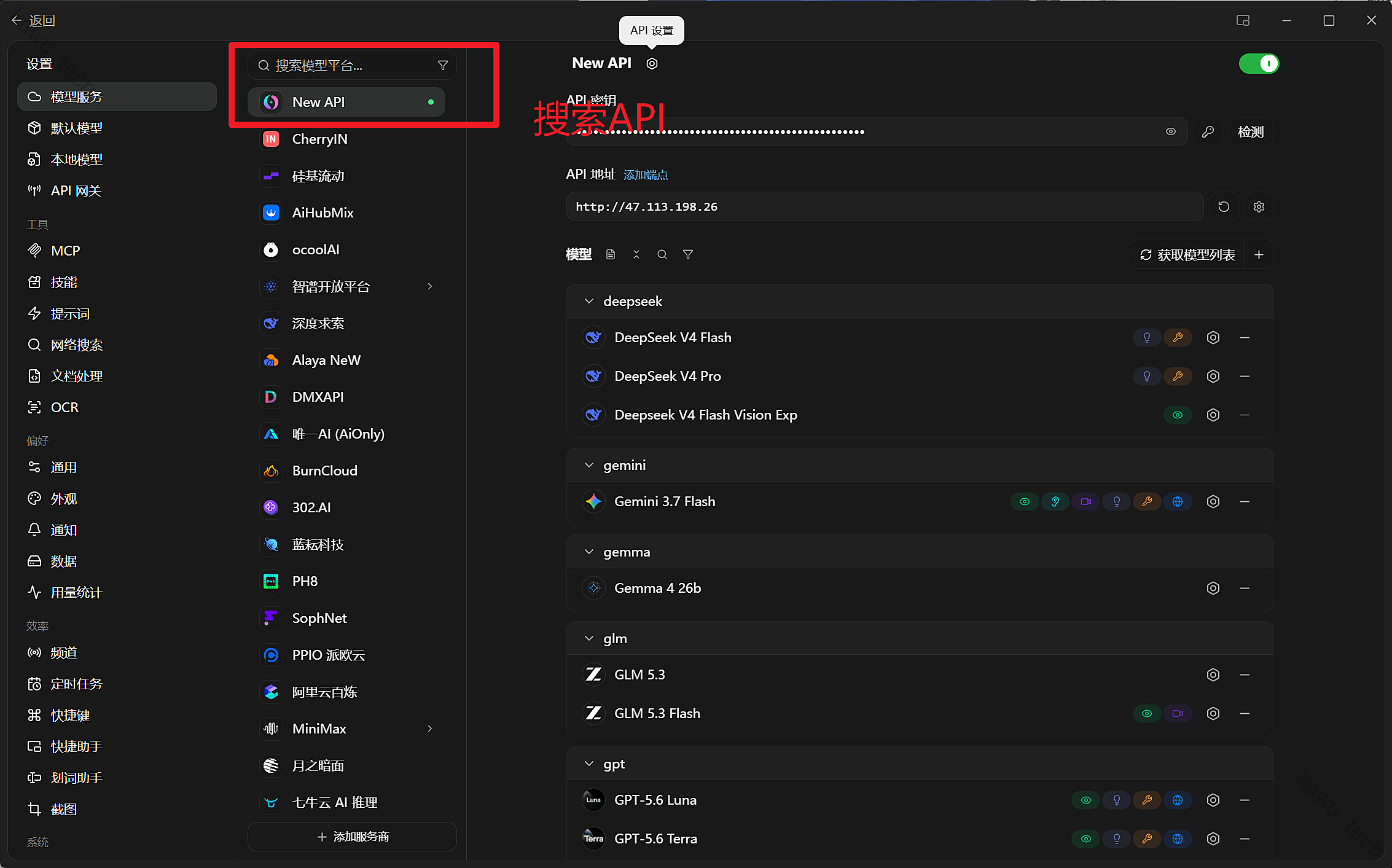
Task: Click the API address input field
Action: (885, 206)
